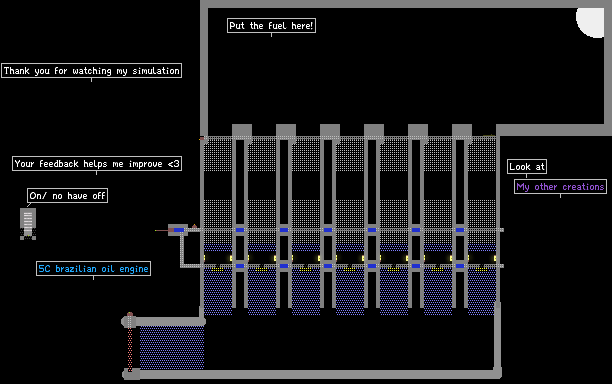
Task: Click the red dotted vertical rod at bottom left
Action: pos(130,349)
